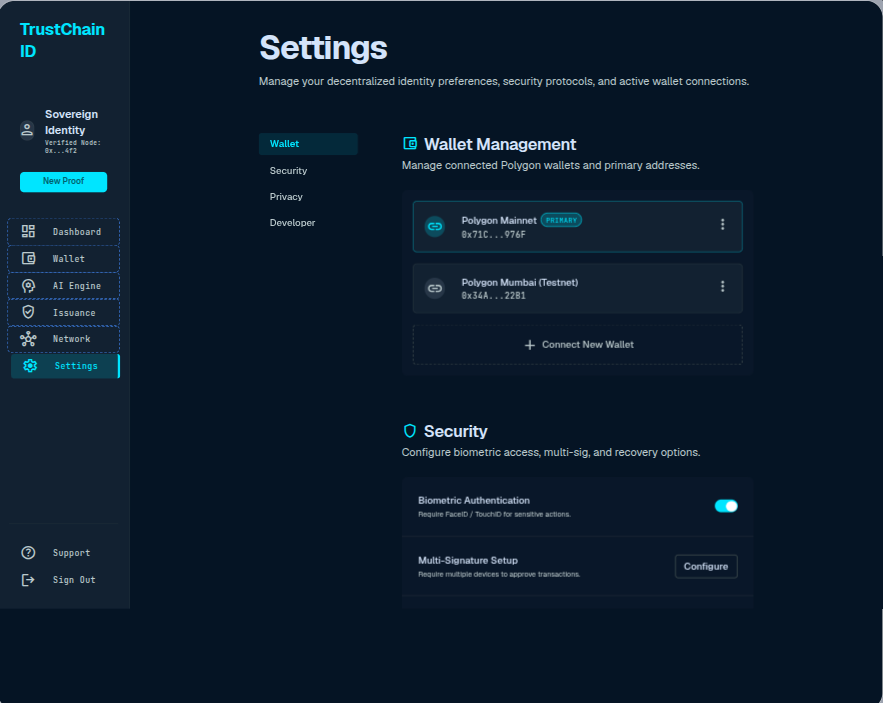Click the address 0x71C...976F
This screenshot has width=883, height=703.
coord(493,234)
